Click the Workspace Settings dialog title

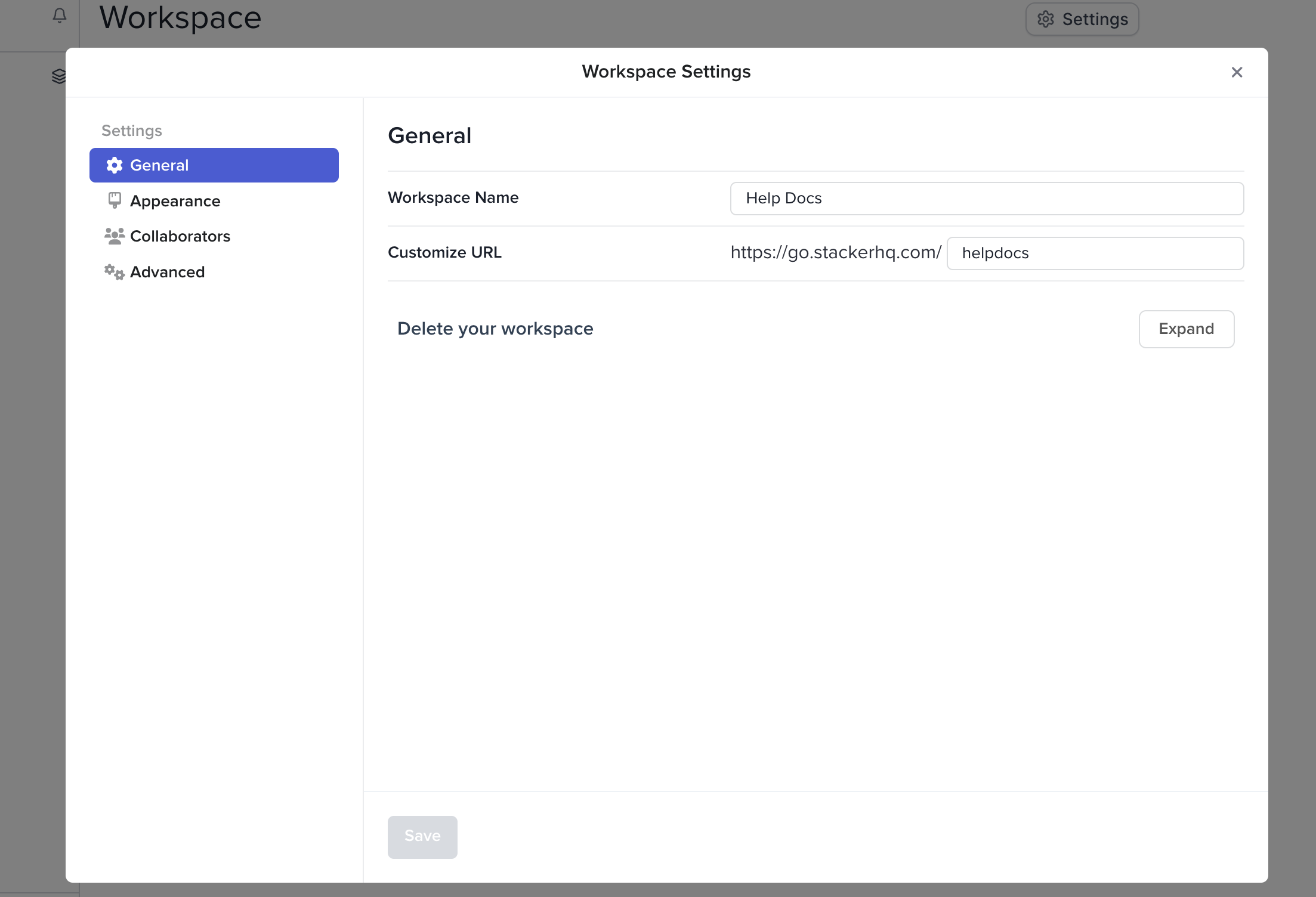666,72
